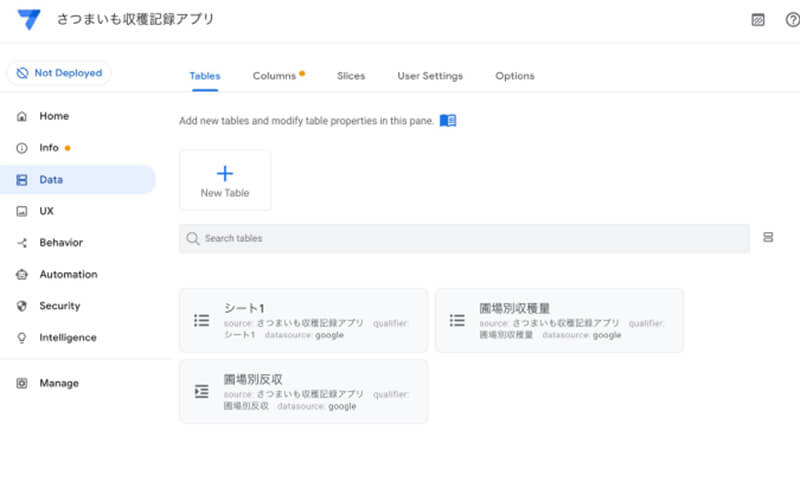
Task: Open the Intelligence section
Action: coord(67,338)
